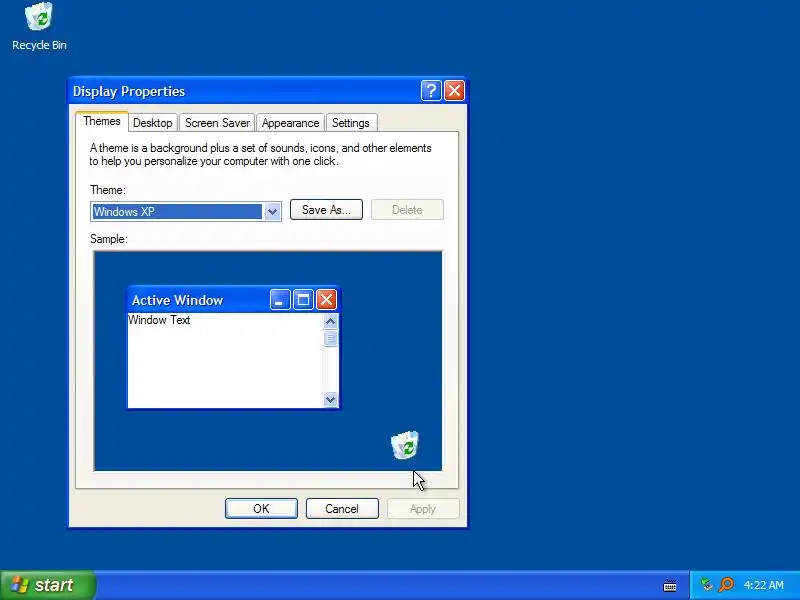Click minimize icon in sample Active Window
Image resolution: width=800 pixels, height=600 pixels.
pos(280,300)
